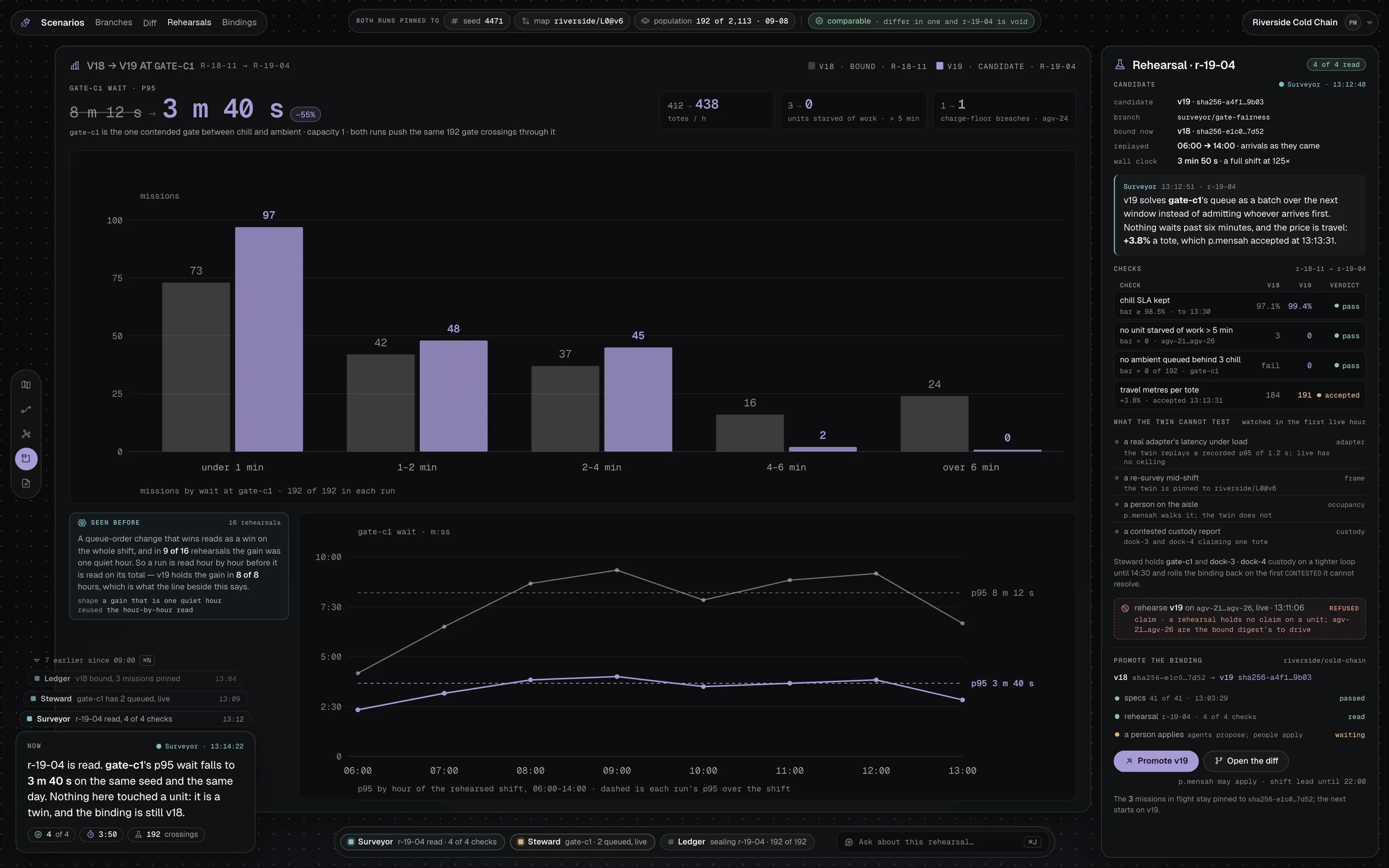Switch to the Diff tab
The image size is (1389, 868).
tap(150, 23)
